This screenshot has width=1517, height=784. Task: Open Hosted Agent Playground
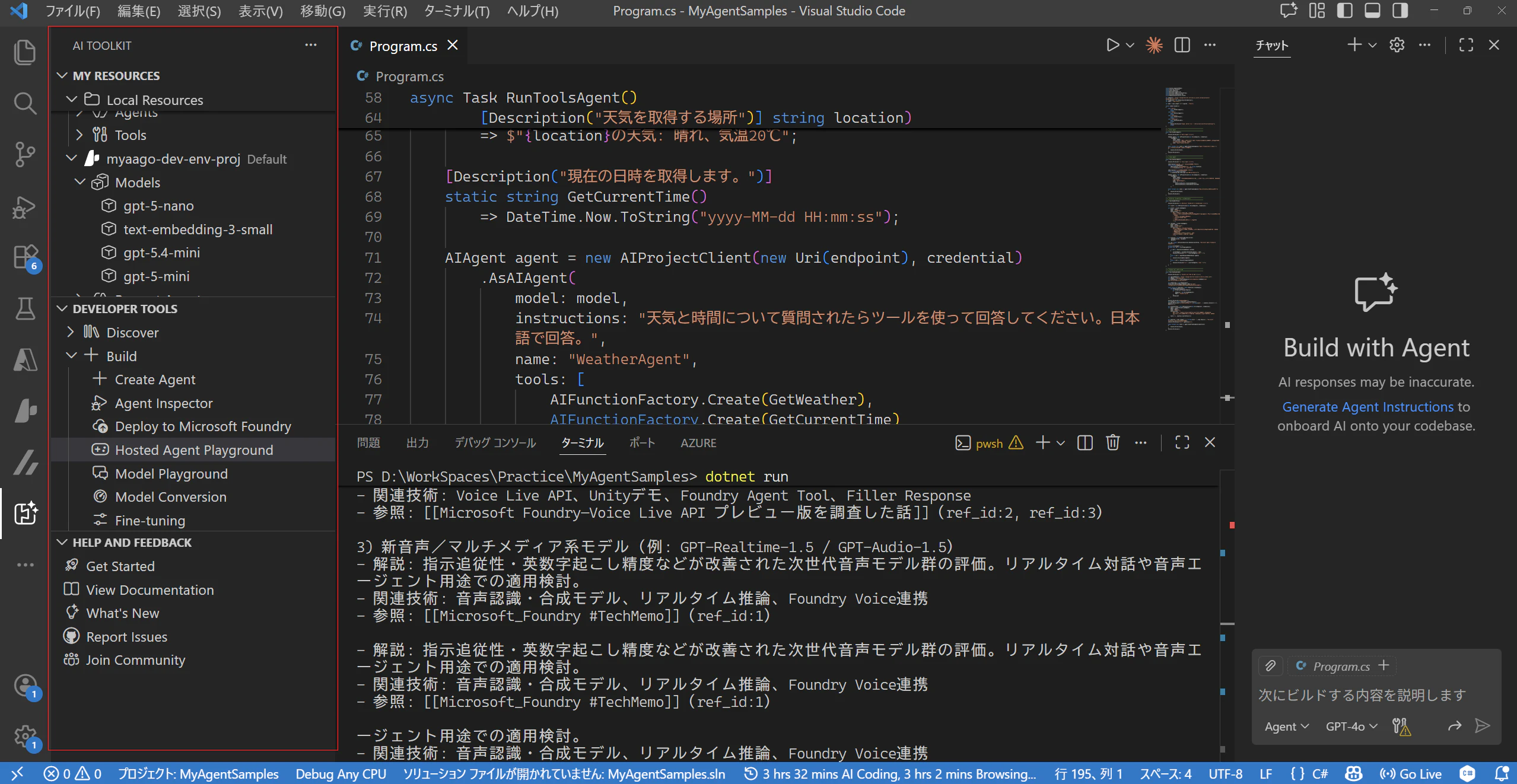coord(193,450)
